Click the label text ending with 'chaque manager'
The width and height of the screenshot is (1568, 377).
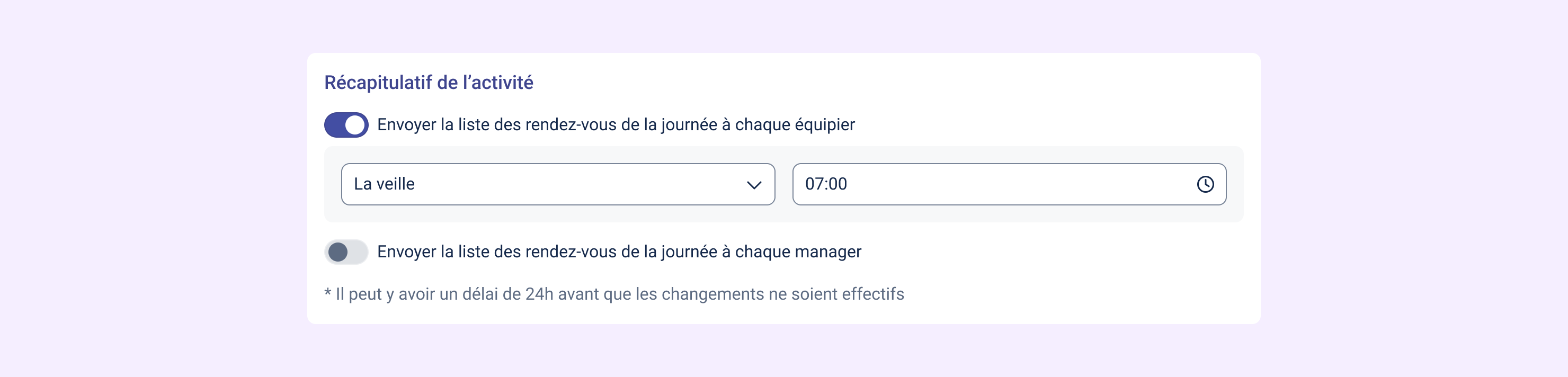point(619,252)
